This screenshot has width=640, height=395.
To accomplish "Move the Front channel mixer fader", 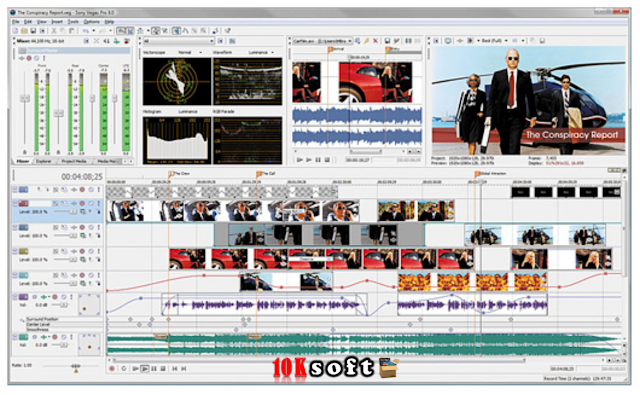I will [x=25, y=98].
